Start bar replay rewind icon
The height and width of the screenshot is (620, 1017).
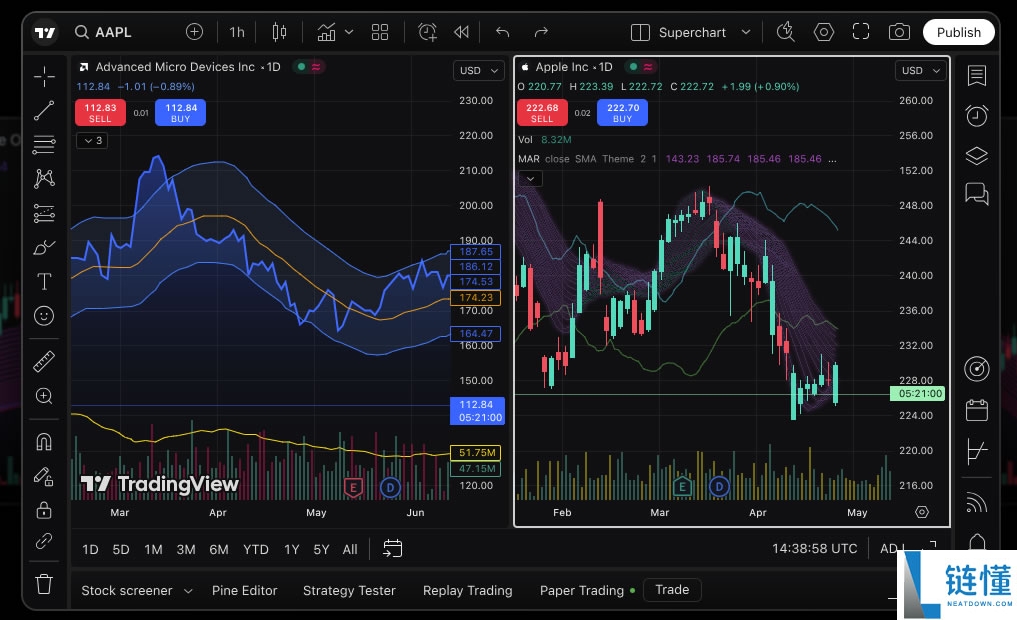[461, 32]
